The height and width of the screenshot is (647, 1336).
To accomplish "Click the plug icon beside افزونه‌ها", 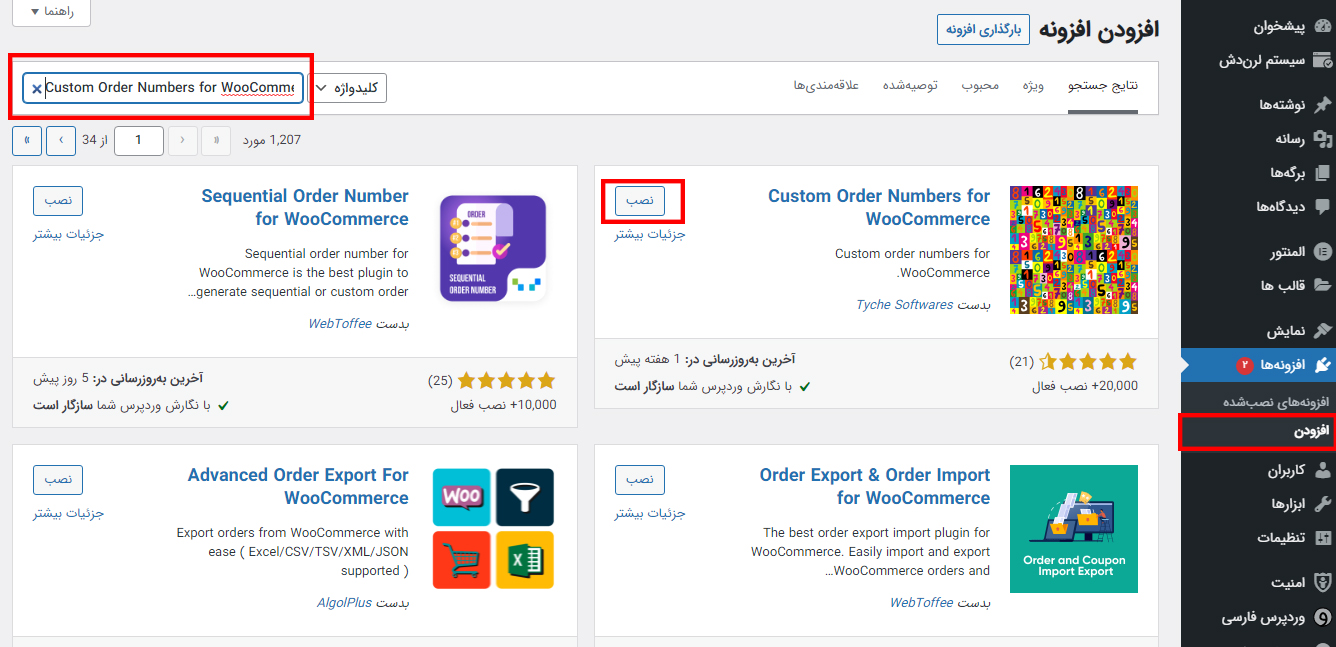I will pyautogui.click(x=1322, y=365).
